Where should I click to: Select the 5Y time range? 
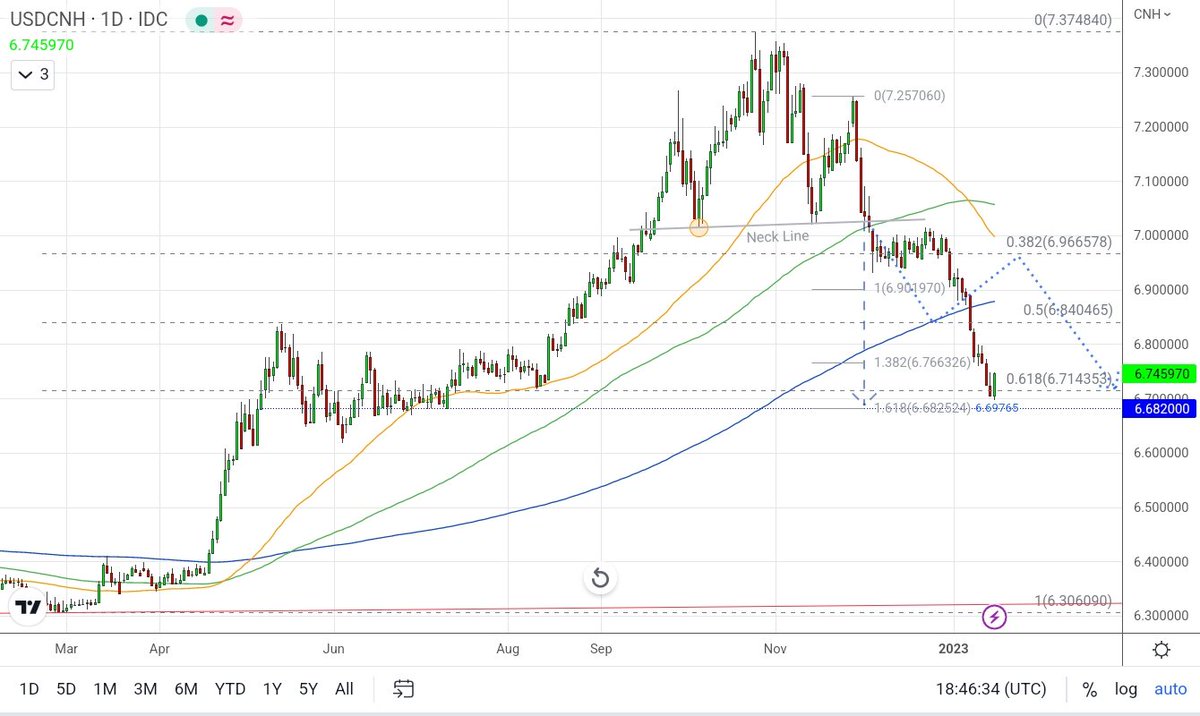[308, 688]
